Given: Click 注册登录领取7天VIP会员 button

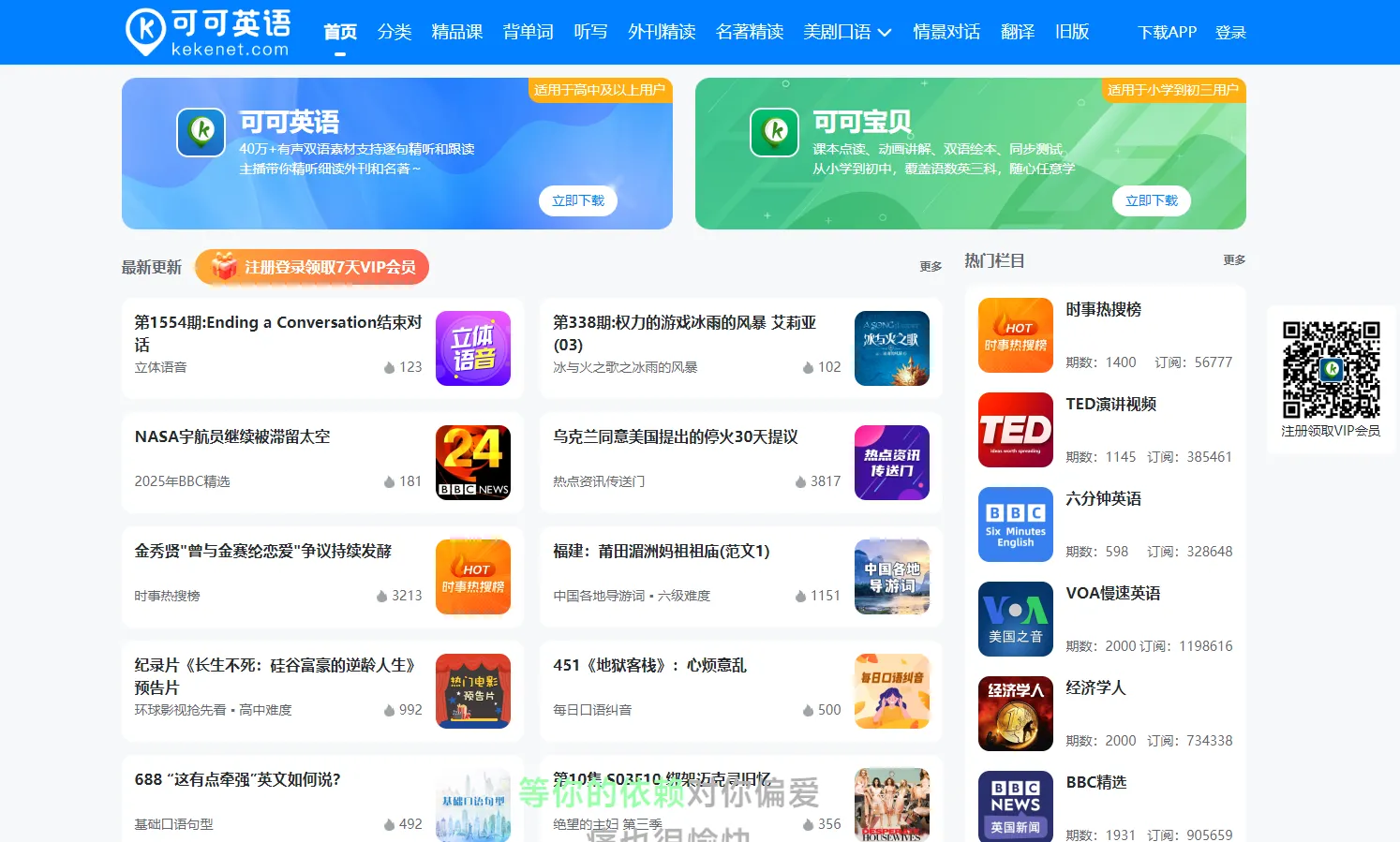Looking at the screenshot, I should pyautogui.click(x=312, y=267).
